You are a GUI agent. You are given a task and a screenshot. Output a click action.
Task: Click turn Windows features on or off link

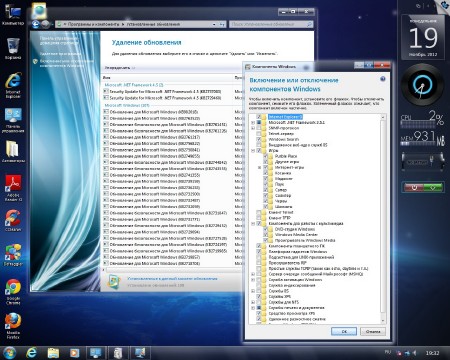[65, 63]
